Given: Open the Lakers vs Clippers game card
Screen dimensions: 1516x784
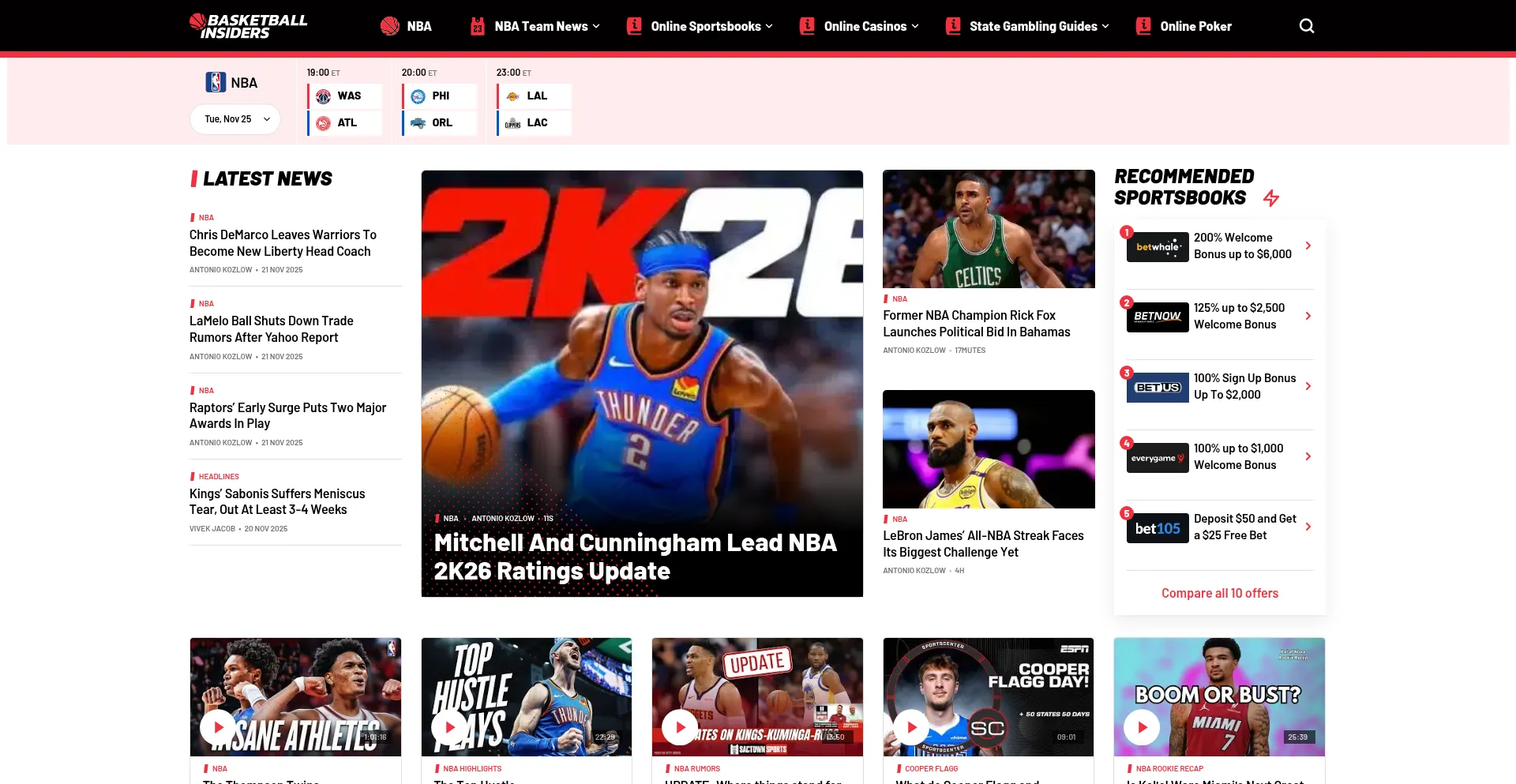Looking at the screenshot, I should (x=535, y=109).
